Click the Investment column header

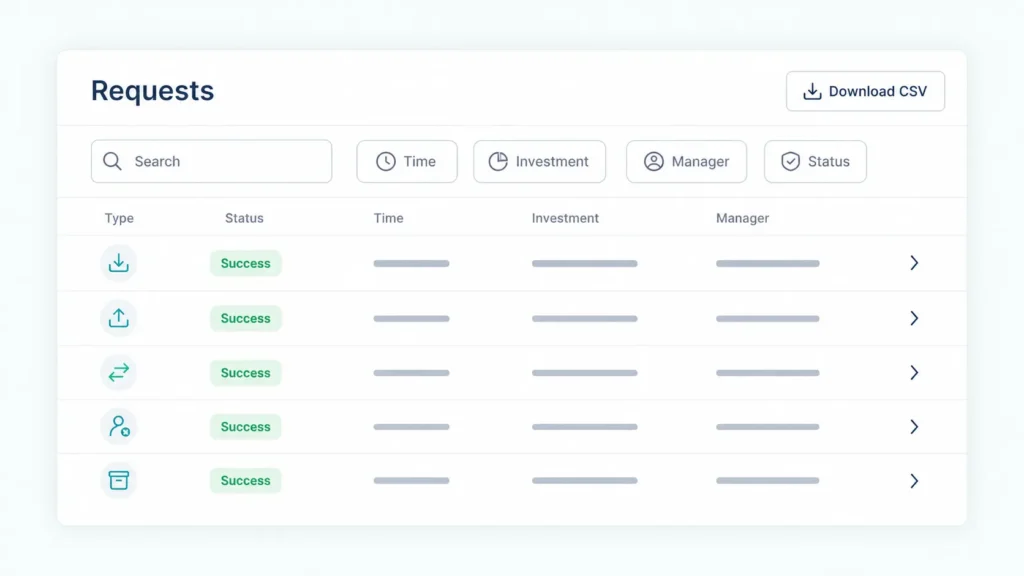click(x=565, y=218)
